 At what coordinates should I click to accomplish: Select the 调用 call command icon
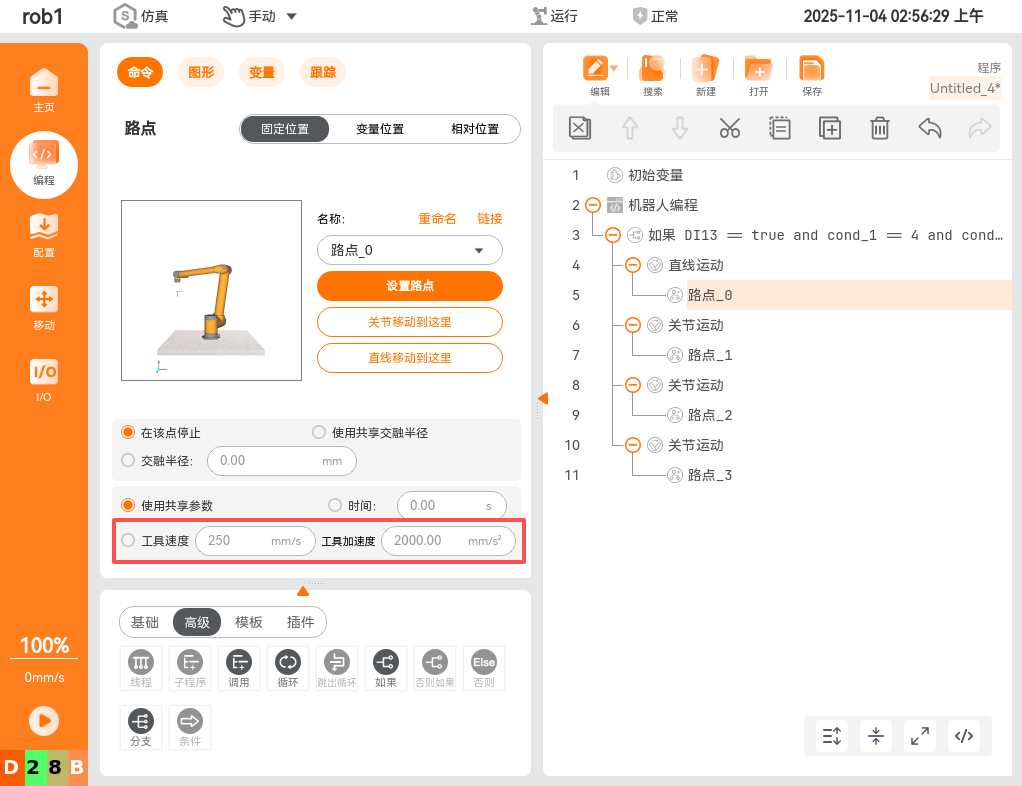tap(238, 667)
